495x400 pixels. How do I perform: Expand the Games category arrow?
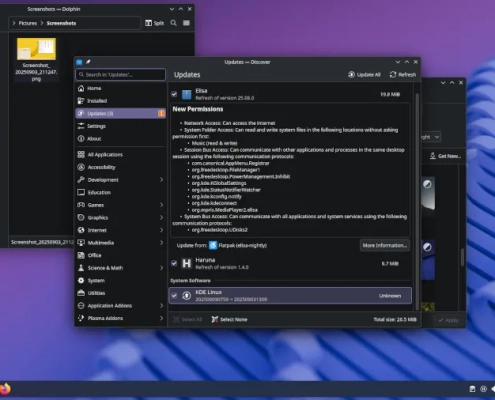click(x=161, y=205)
